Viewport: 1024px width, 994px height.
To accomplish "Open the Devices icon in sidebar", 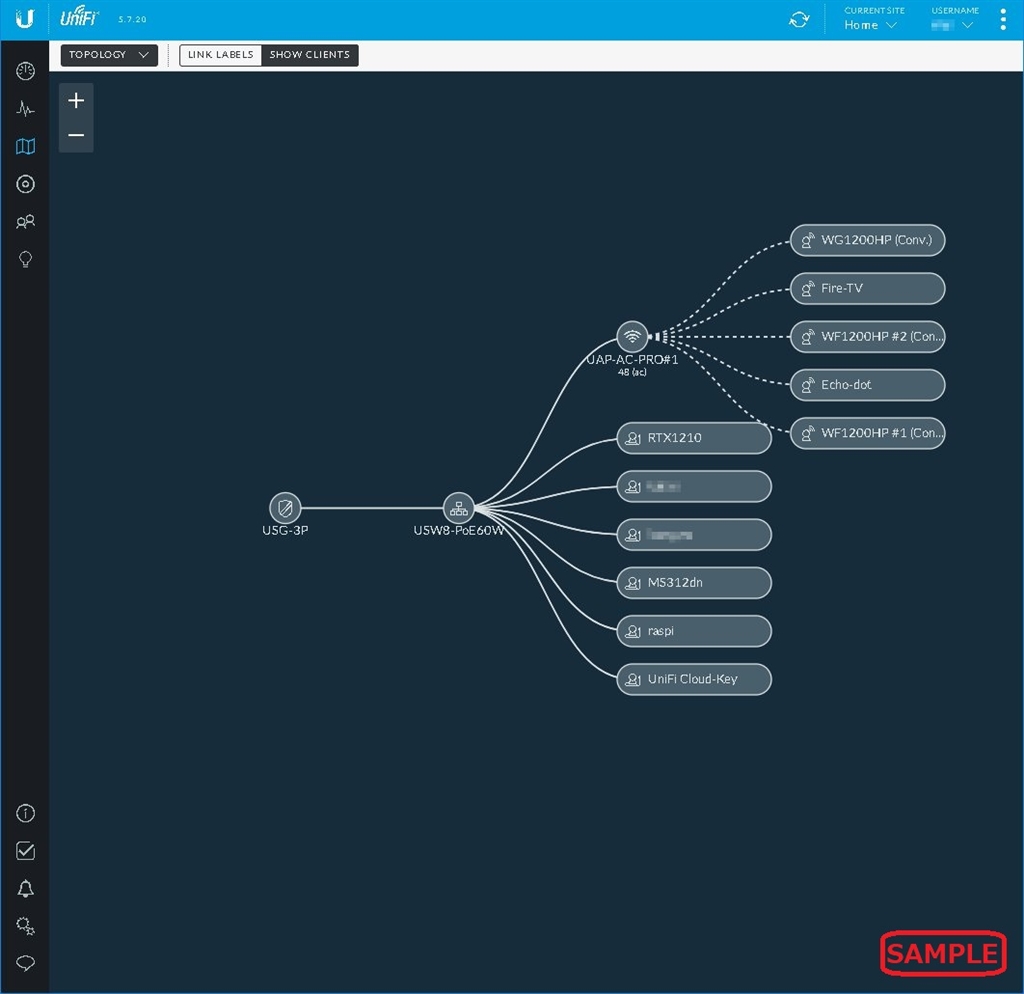I will coord(25,184).
